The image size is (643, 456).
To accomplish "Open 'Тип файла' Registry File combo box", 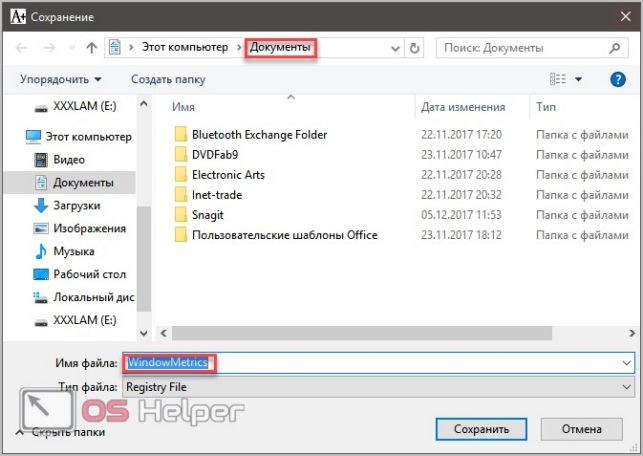I will (x=378, y=387).
